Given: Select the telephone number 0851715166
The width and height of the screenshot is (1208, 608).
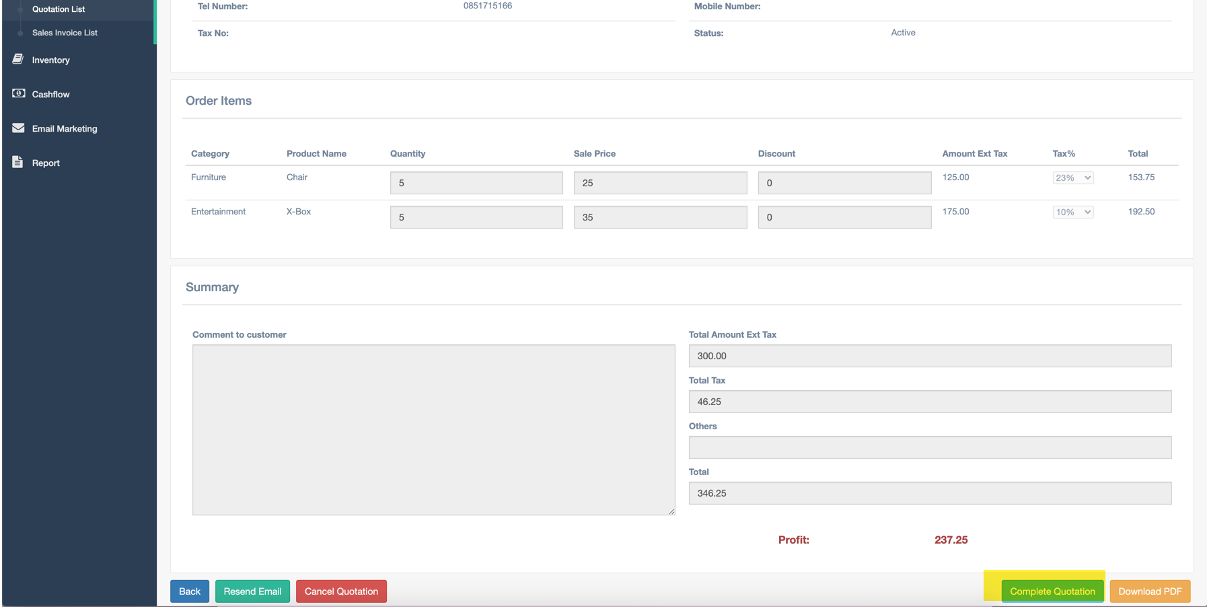Looking at the screenshot, I should (488, 6).
